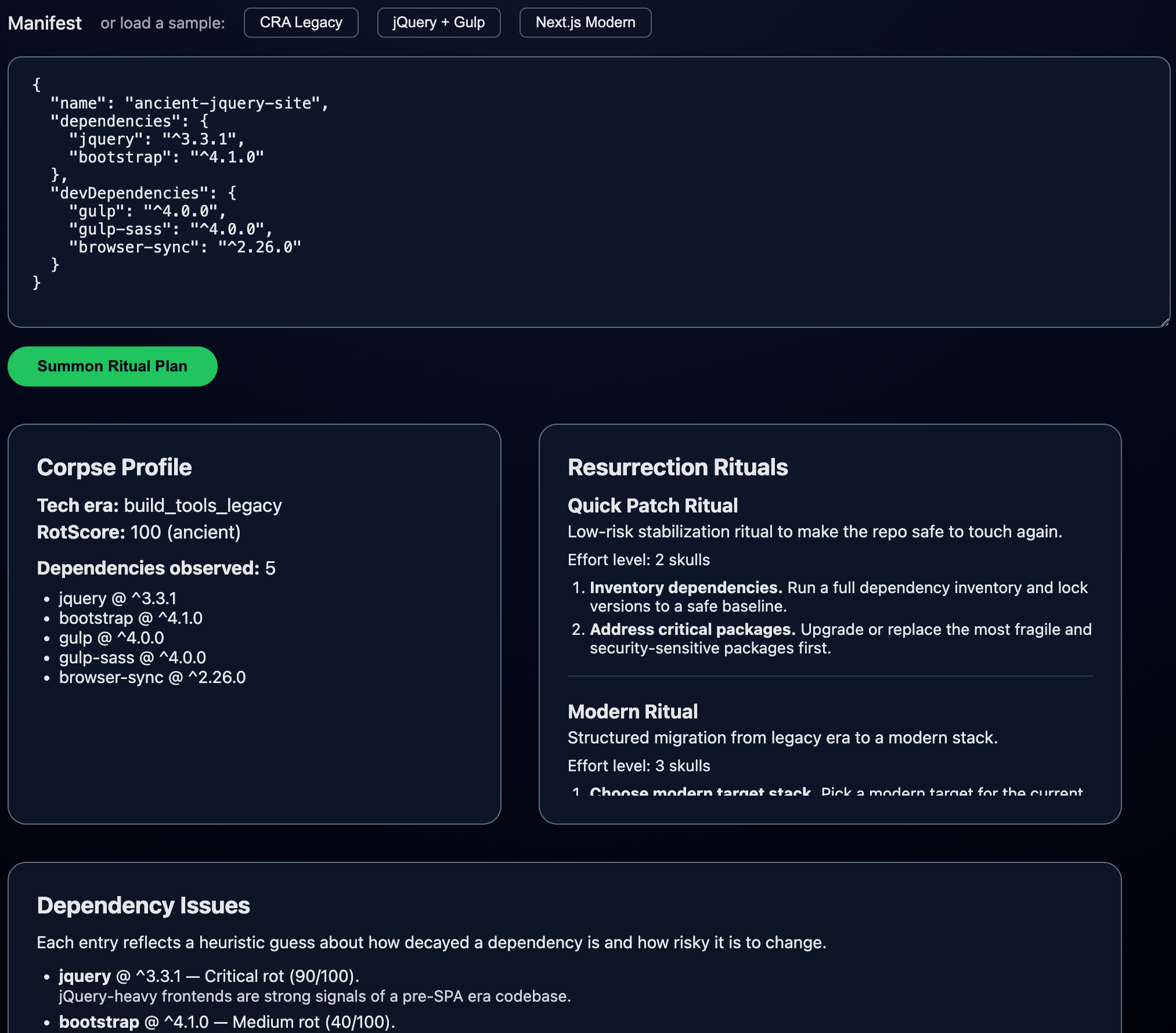Click the bootstrap Medium rot issue entry
The height and width of the screenshot is (1033, 1176).
(x=226, y=1022)
